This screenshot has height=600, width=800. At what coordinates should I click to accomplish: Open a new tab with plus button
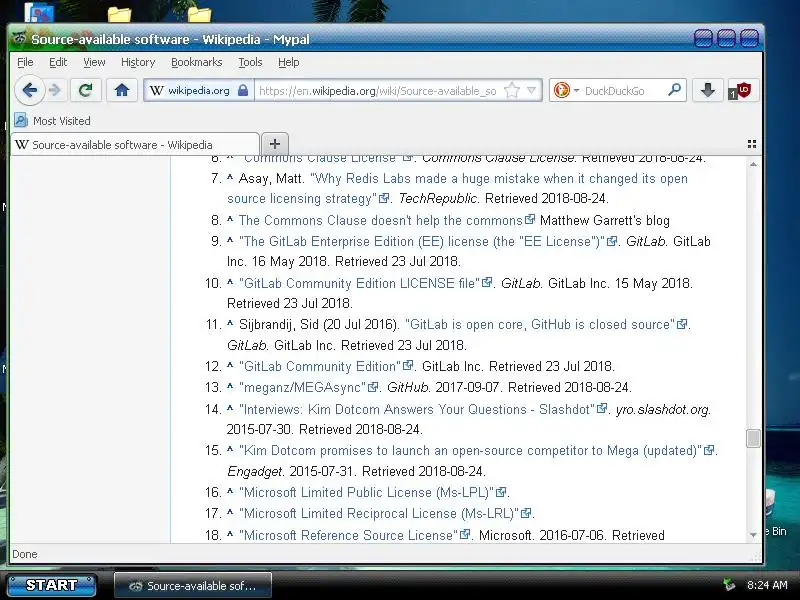(274, 144)
